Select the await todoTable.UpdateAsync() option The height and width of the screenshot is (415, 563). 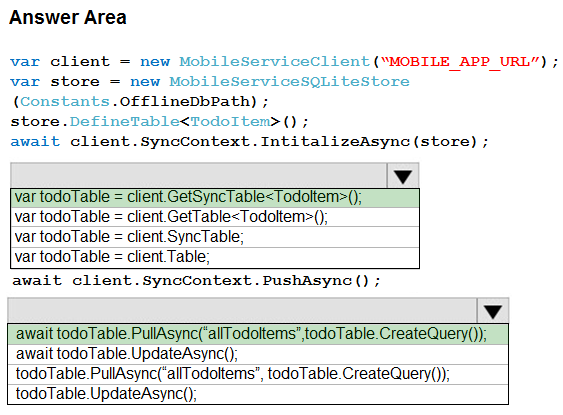(258, 354)
